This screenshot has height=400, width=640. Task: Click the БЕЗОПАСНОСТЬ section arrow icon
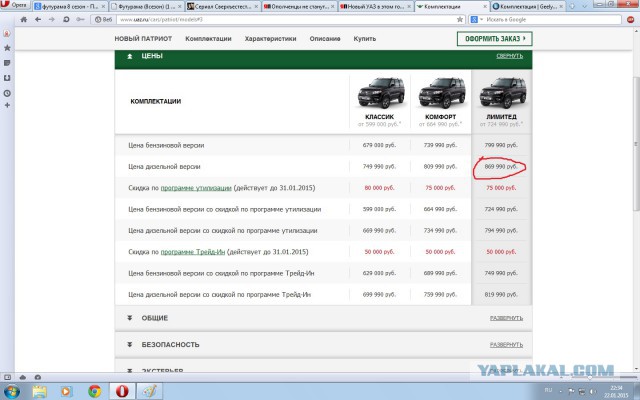pos(129,344)
